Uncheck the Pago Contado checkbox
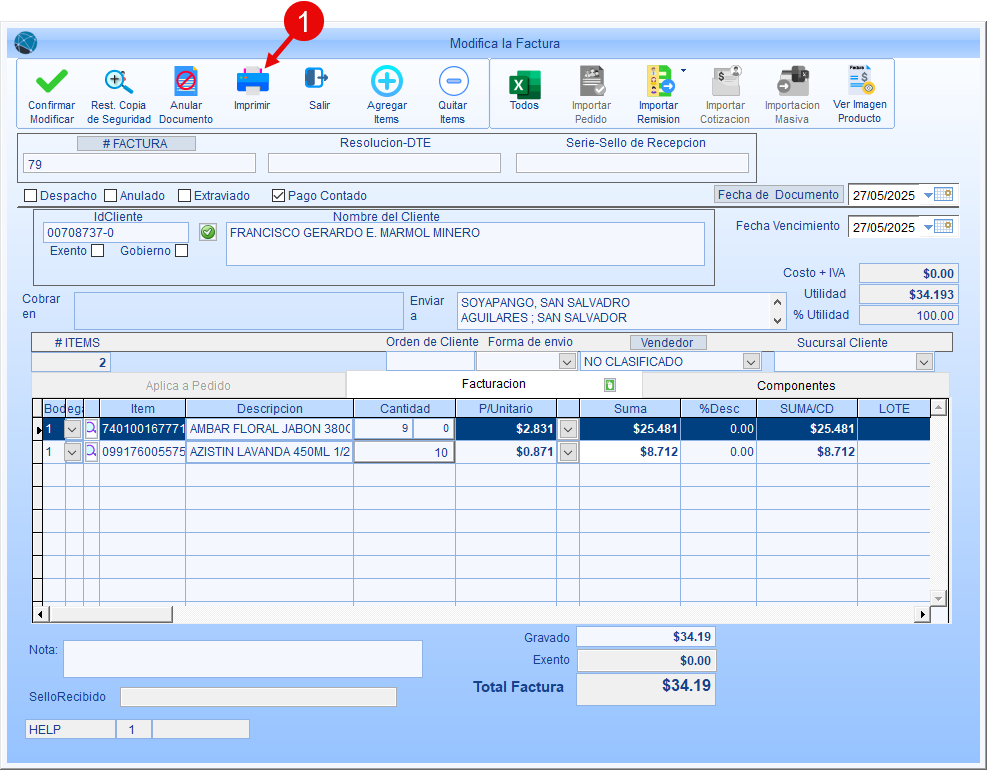This screenshot has height=770, width=987. point(278,196)
